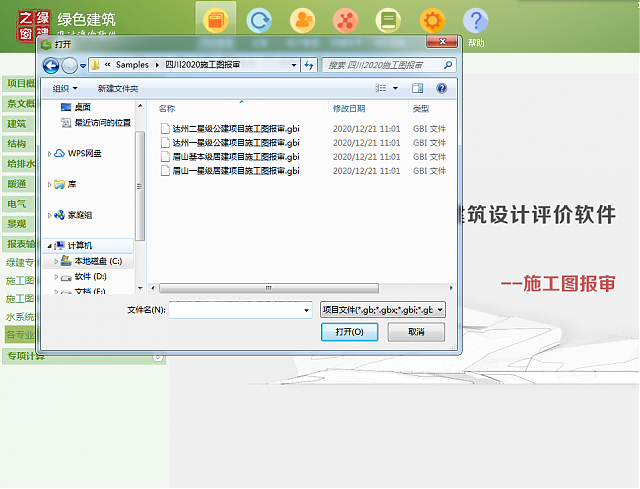Collapse the 计算机 tree node
640x489 pixels.
tap(50, 246)
